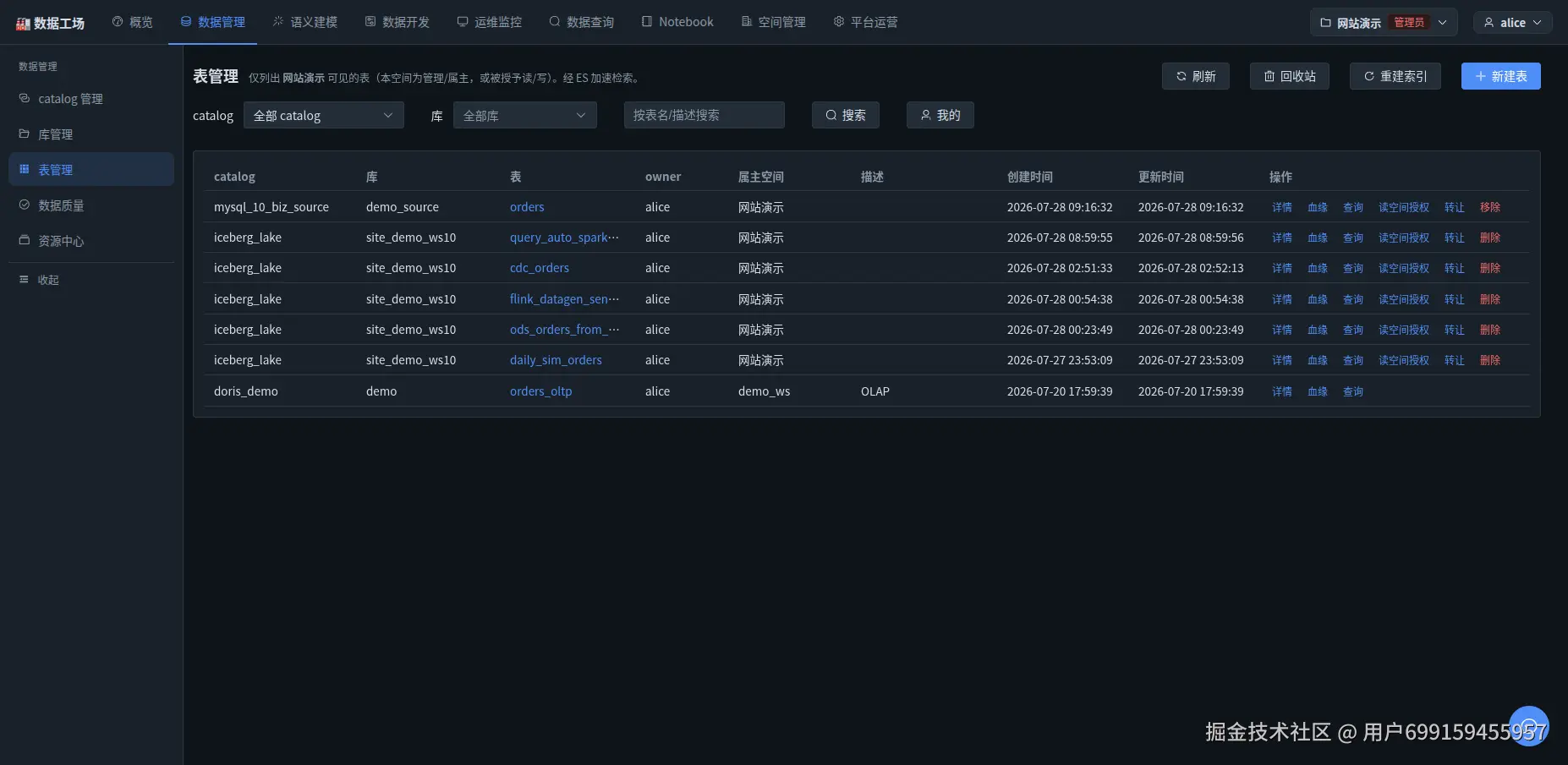Screen dimensions: 1568x765
Task: Click 查询 for the orders_oltp row
Action: point(1353,391)
